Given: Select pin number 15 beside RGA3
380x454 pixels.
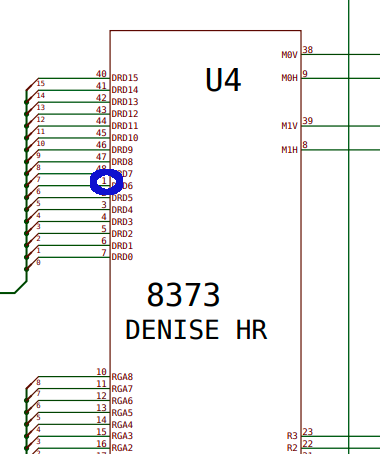Looking at the screenshot, I should tap(101, 432).
